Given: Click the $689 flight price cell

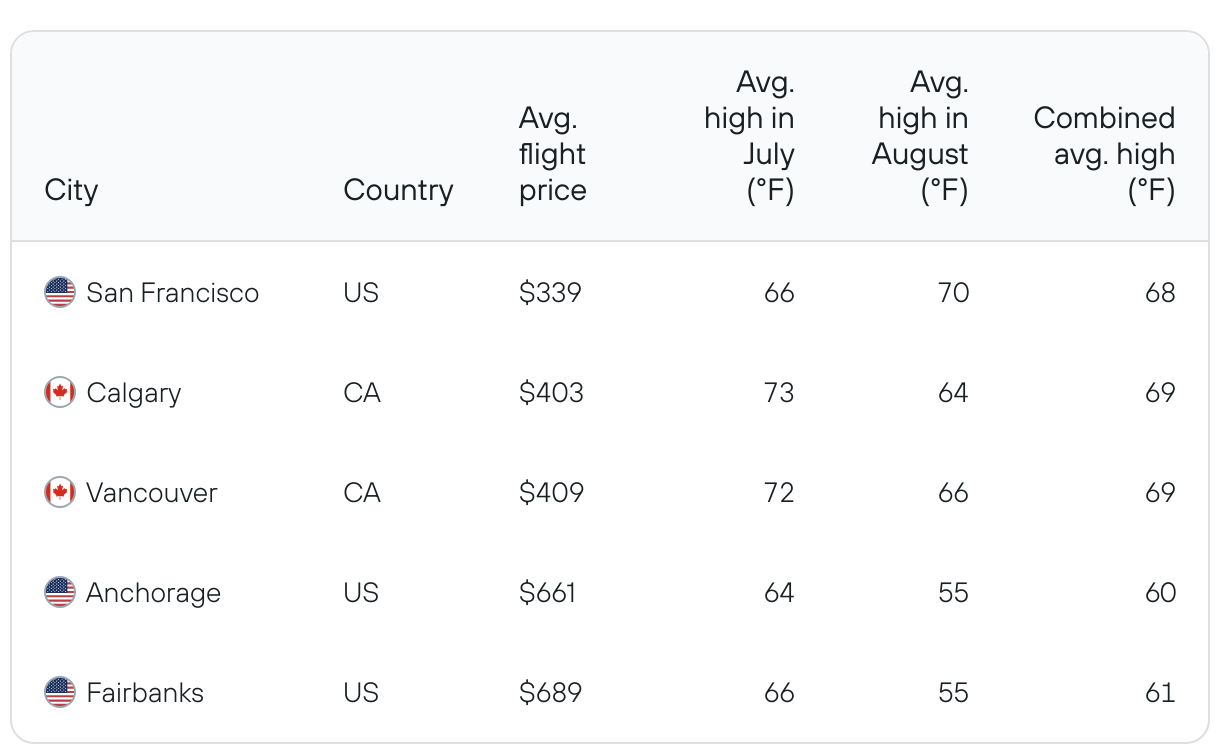Looking at the screenshot, I should [x=550, y=693].
